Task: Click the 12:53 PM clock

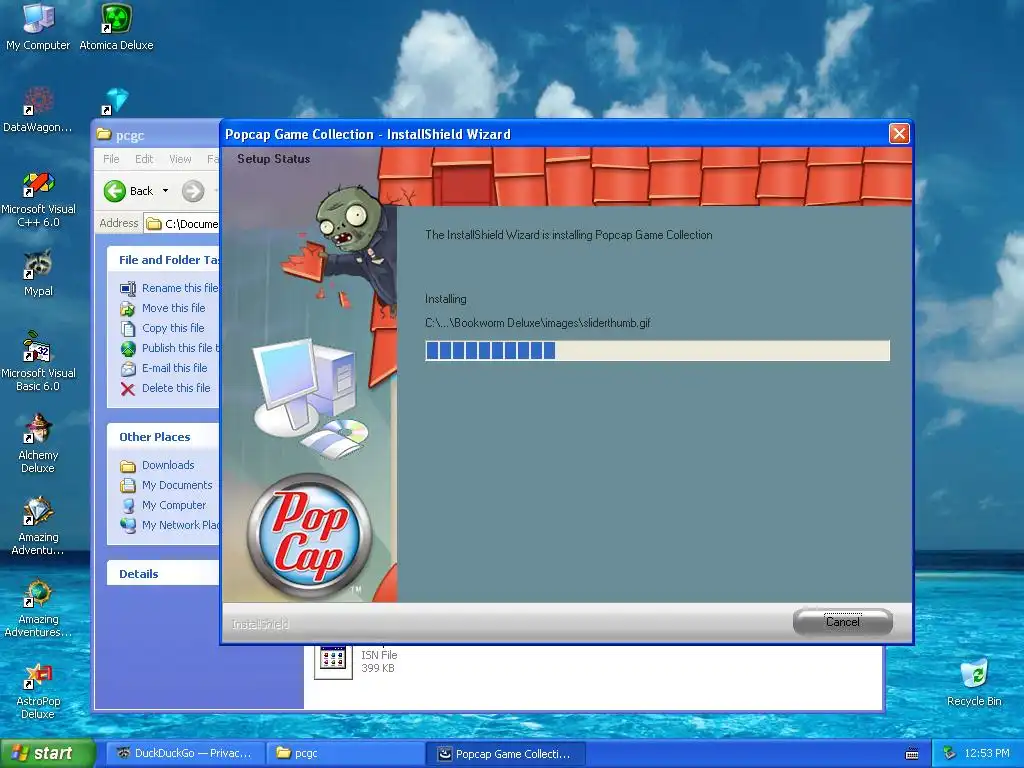Action: click(x=987, y=754)
